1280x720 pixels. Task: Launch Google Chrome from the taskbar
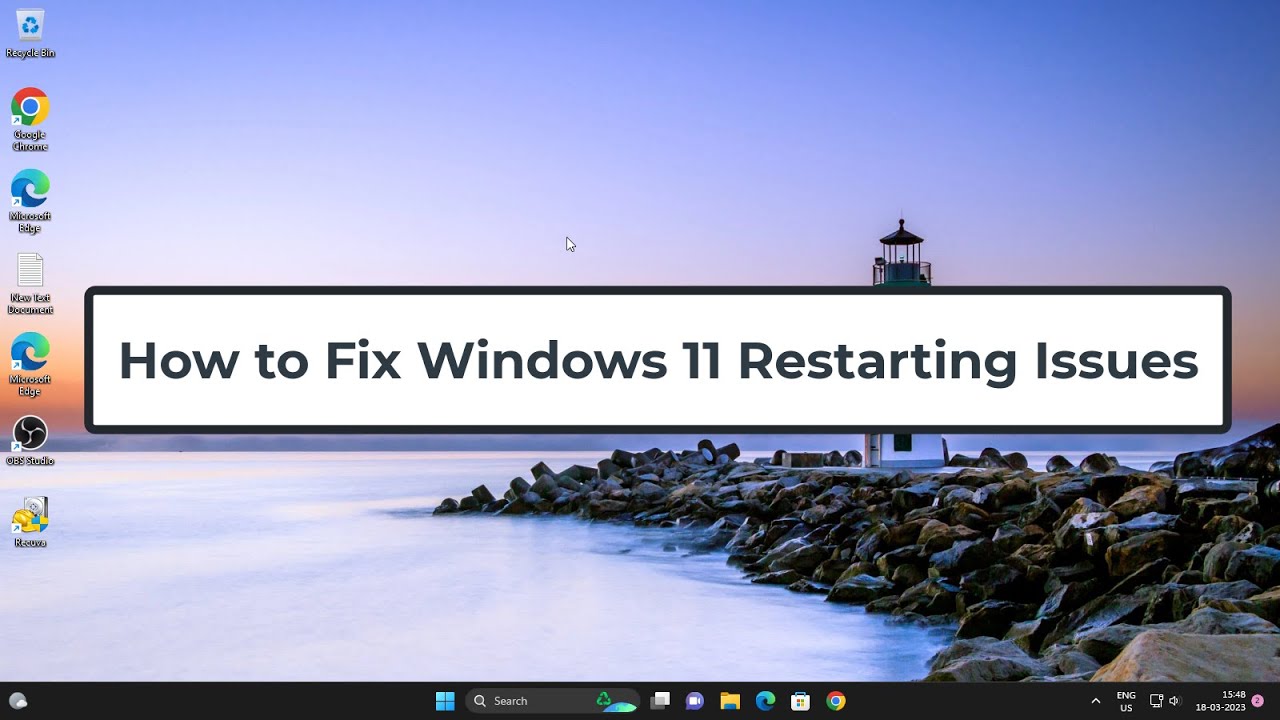click(836, 701)
